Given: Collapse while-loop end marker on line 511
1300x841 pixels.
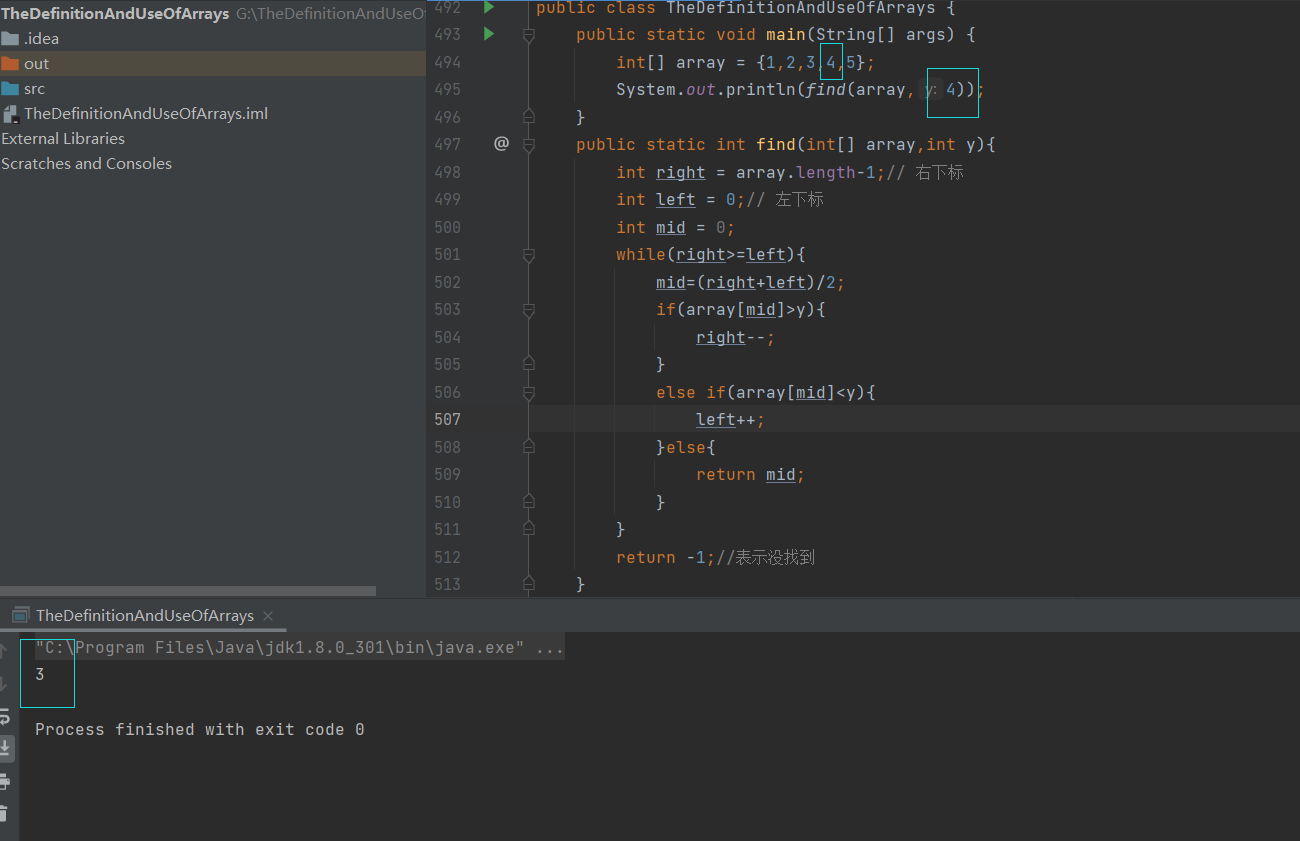Looking at the screenshot, I should (529, 529).
